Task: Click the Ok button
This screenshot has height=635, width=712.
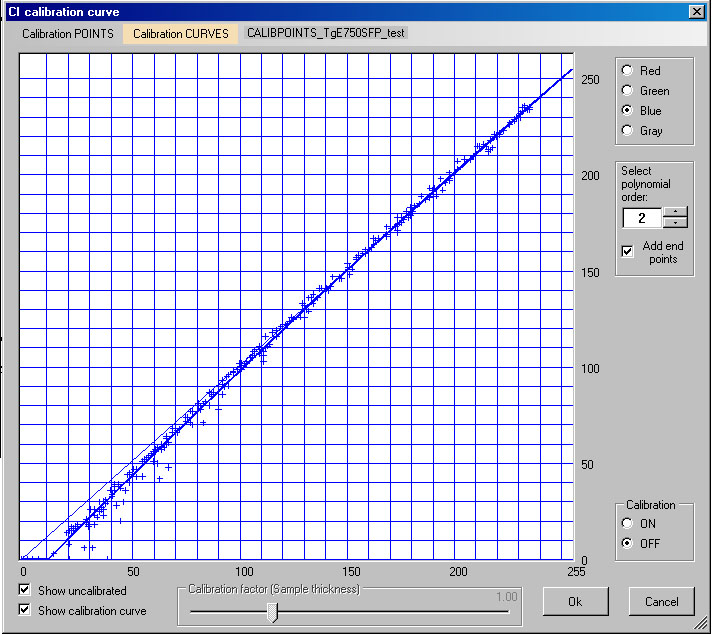Action: [x=575, y=601]
